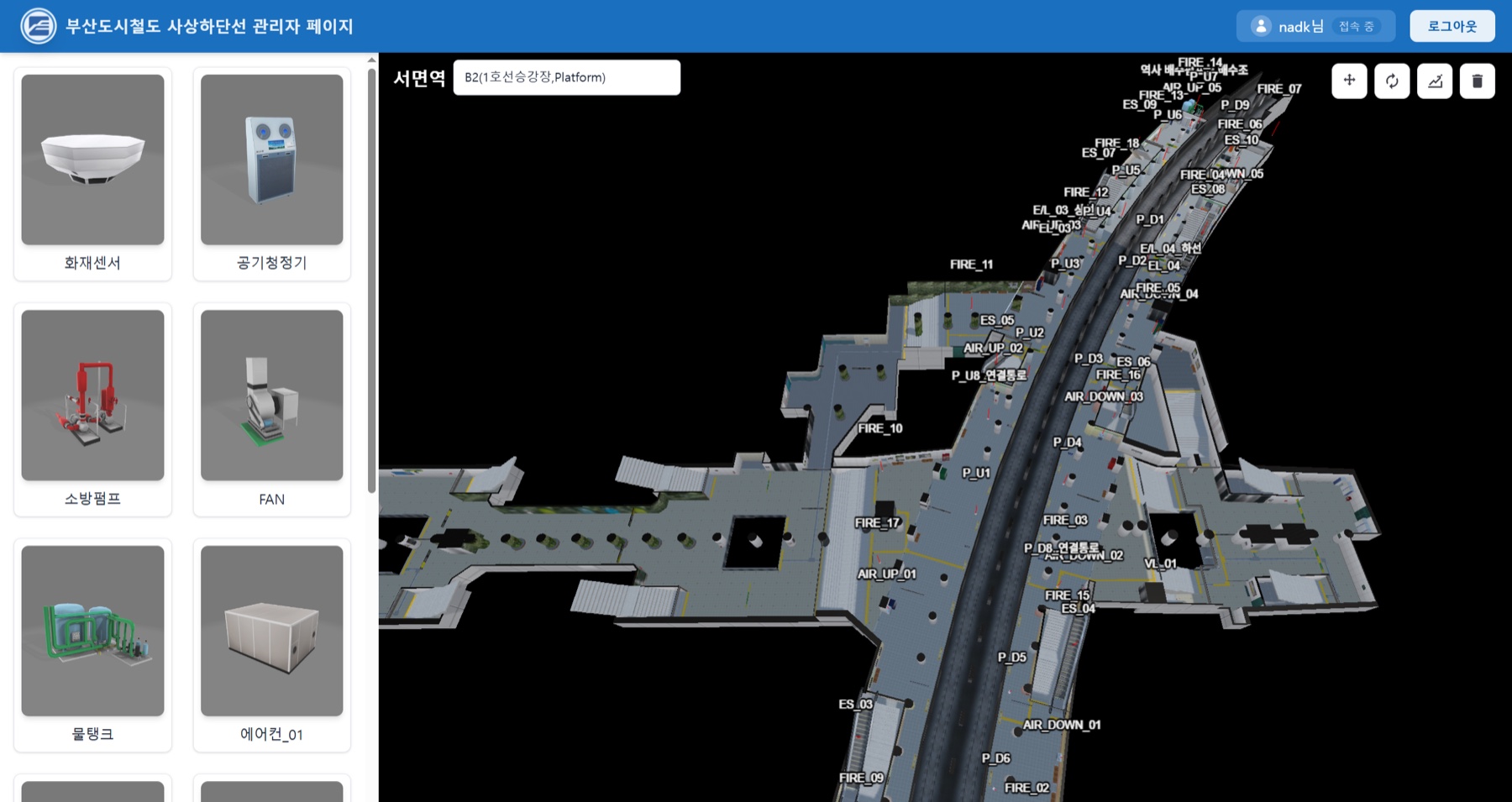Select the P_D1 marker label
Viewport: 1512px width, 802px height.
point(1151,219)
